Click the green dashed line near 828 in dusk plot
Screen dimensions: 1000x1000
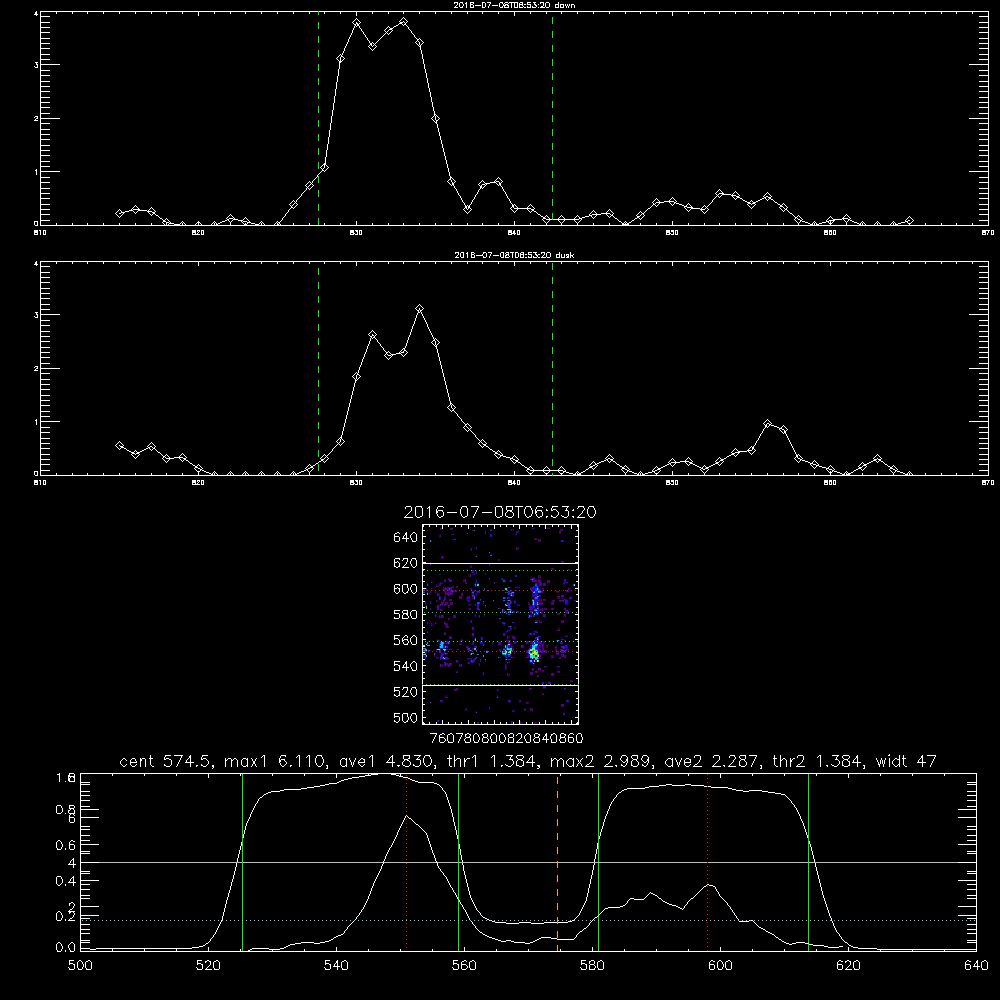(x=318, y=368)
